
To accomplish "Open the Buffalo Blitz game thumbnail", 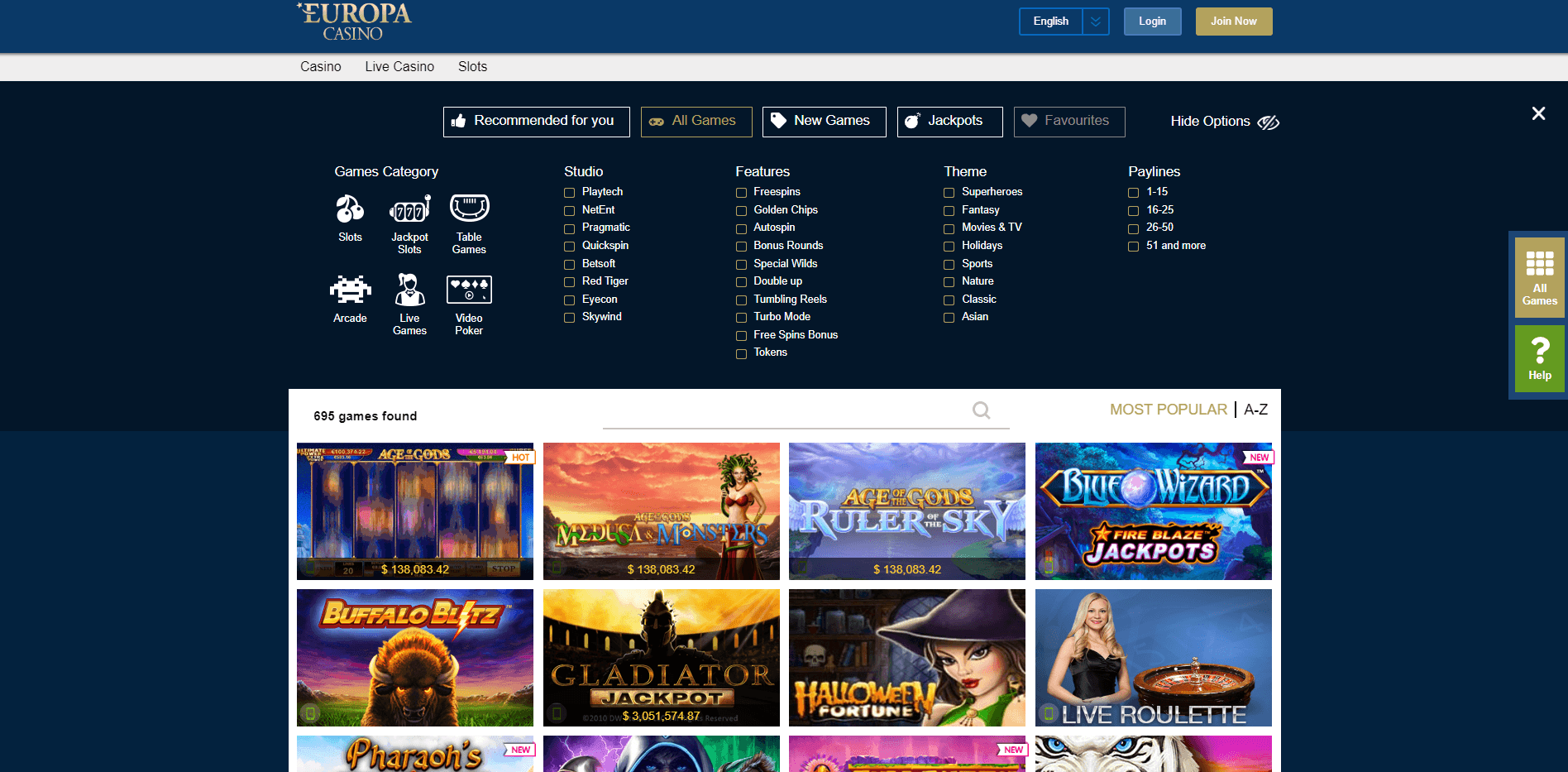I will [415, 658].
